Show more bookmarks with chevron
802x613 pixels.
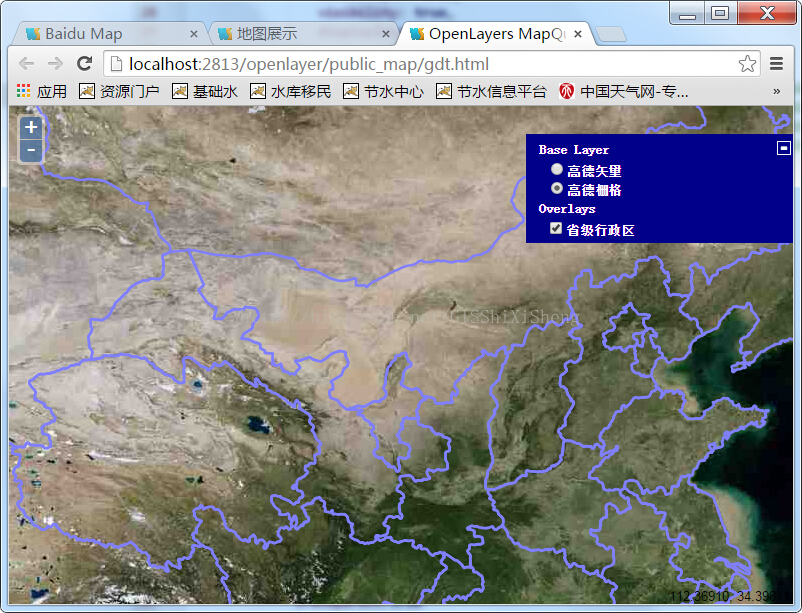click(x=776, y=92)
